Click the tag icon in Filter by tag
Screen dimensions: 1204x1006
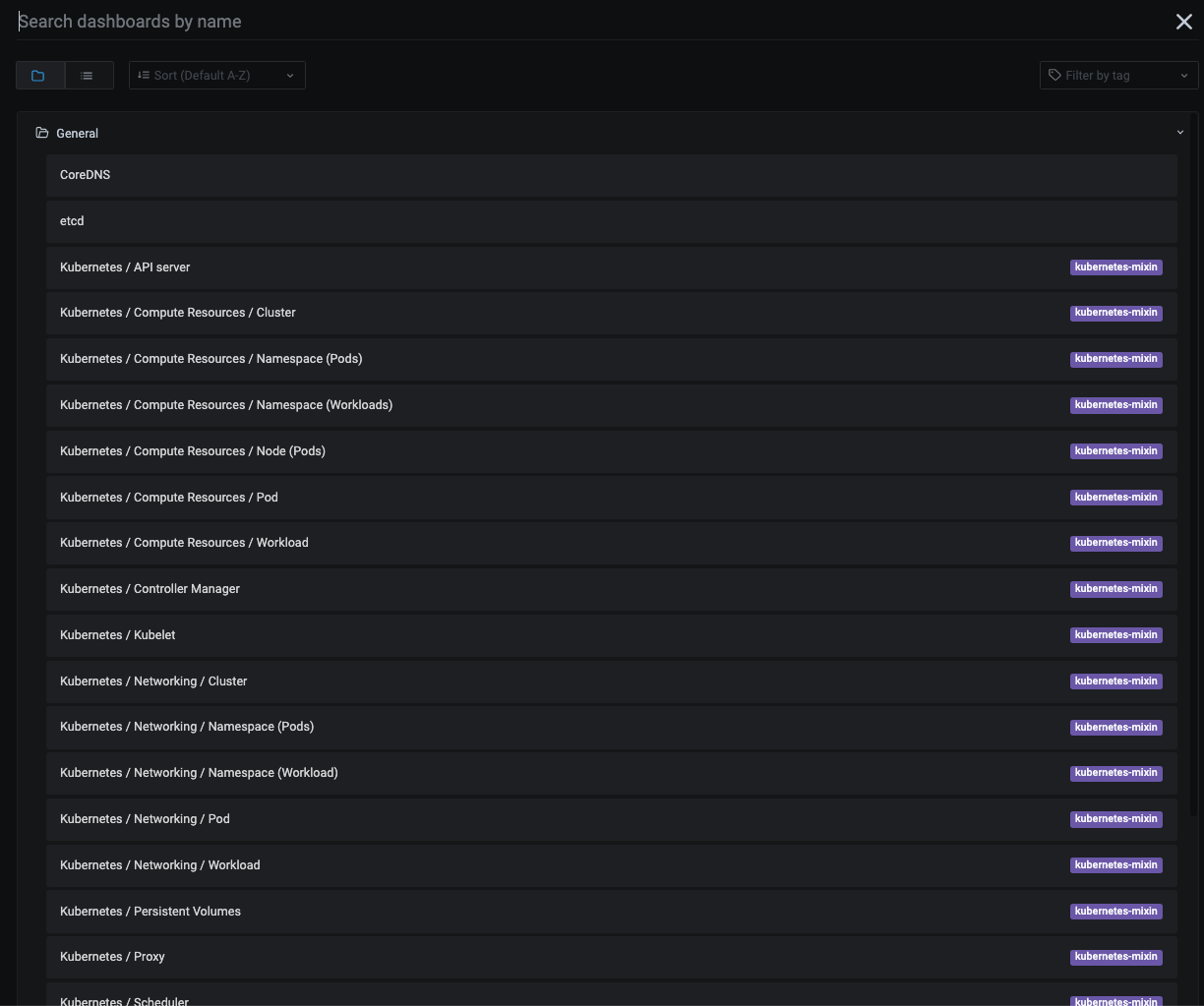click(x=1054, y=76)
